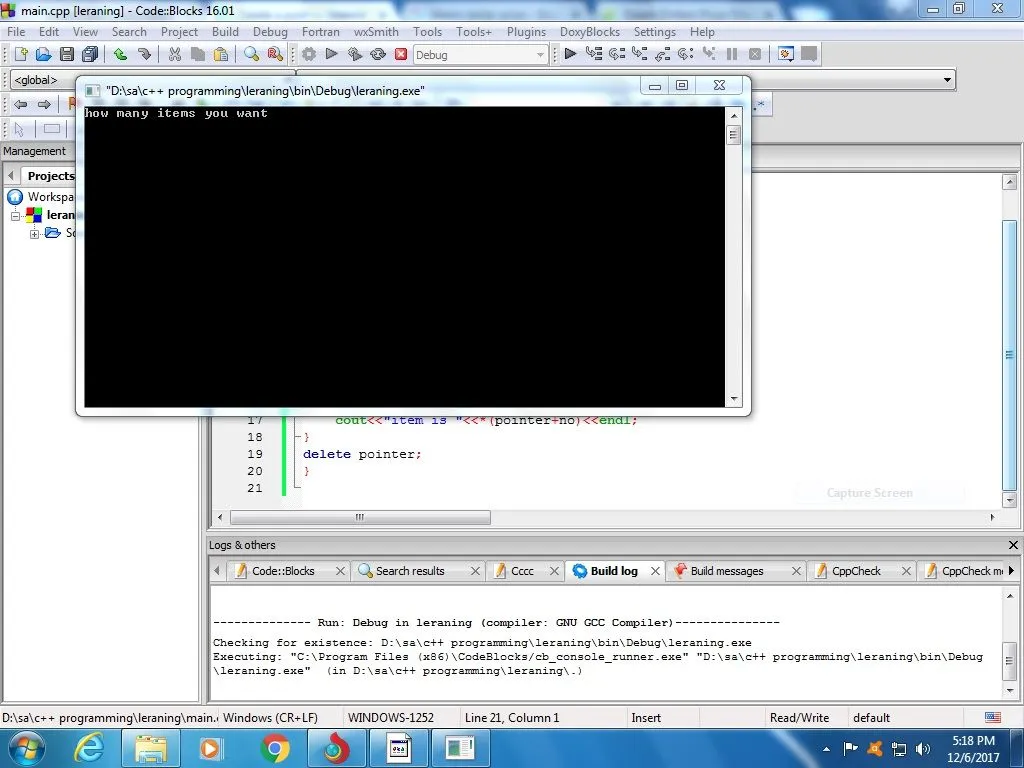Click the Run to cursor debug icon
Viewport: 1024px width, 768px height.
(594, 54)
